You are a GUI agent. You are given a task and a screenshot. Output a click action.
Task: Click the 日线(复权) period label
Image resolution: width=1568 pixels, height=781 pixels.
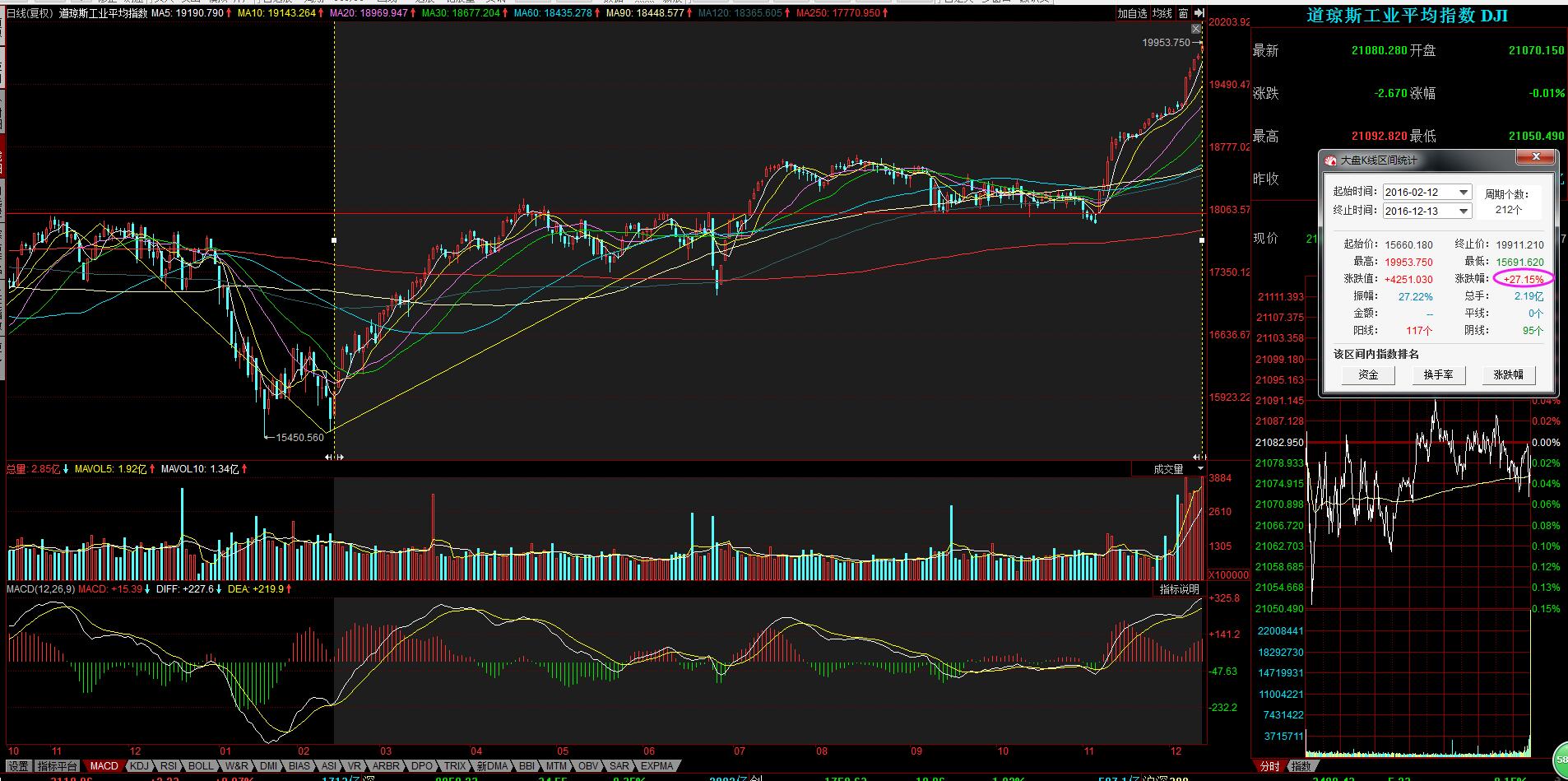point(30,13)
